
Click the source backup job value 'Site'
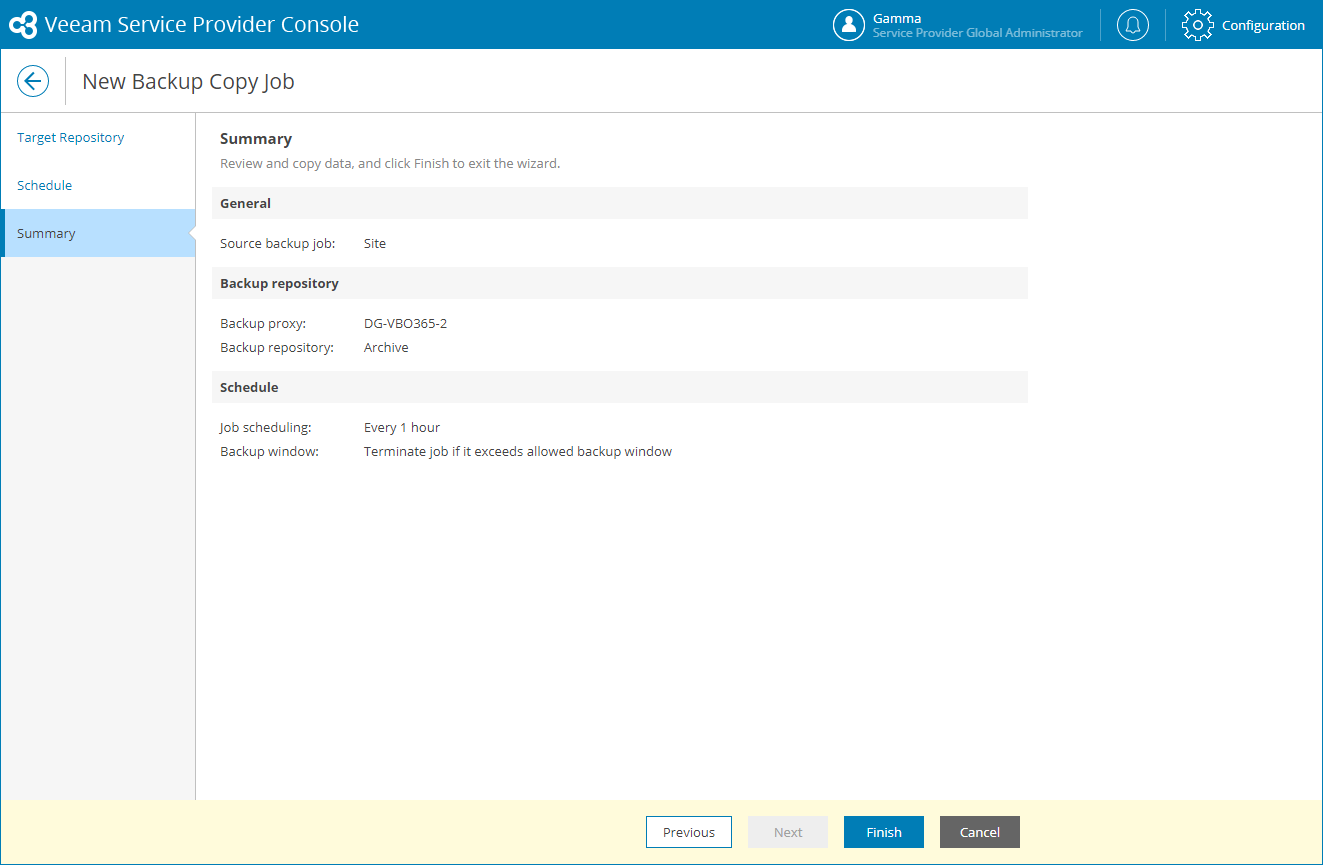[375, 243]
